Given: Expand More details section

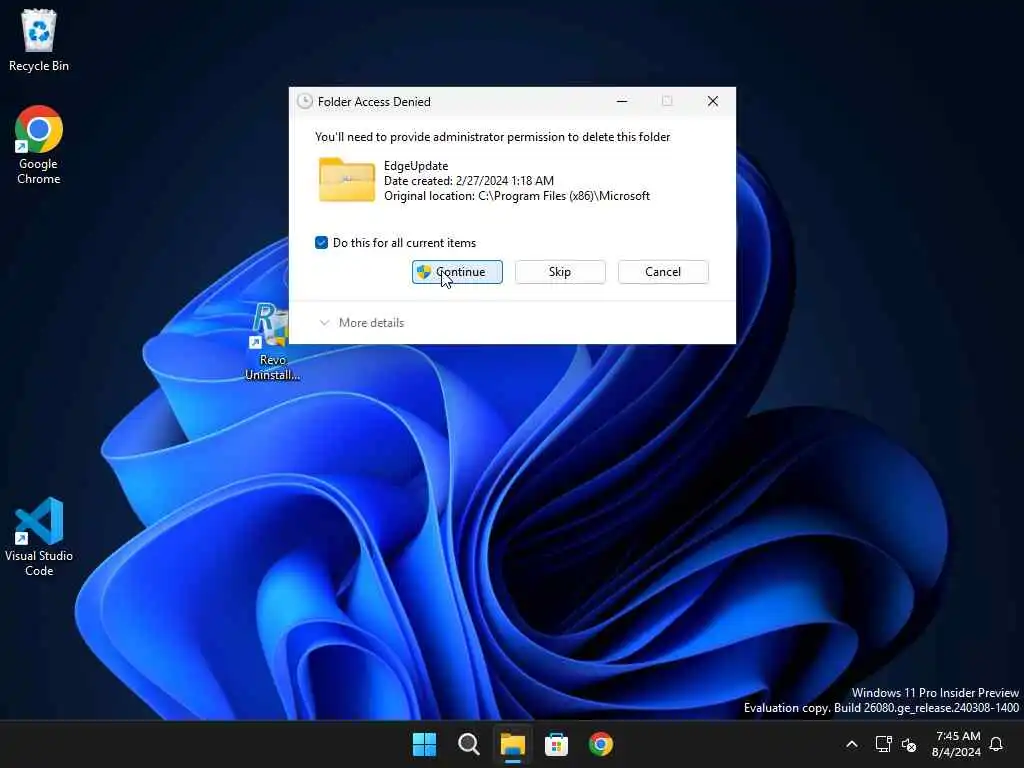Looking at the screenshot, I should pyautogui.click(x=362, y=323).
